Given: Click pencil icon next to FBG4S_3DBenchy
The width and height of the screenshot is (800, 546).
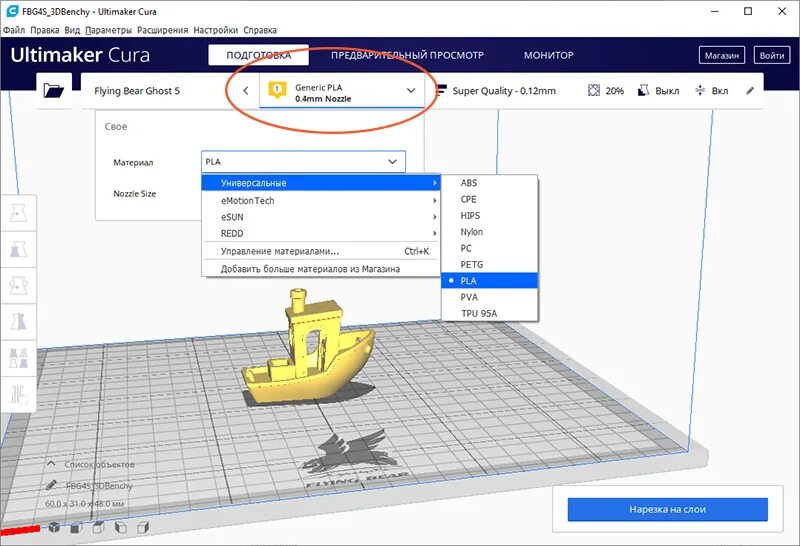Looking at the screenshot, I should [51, 485].
